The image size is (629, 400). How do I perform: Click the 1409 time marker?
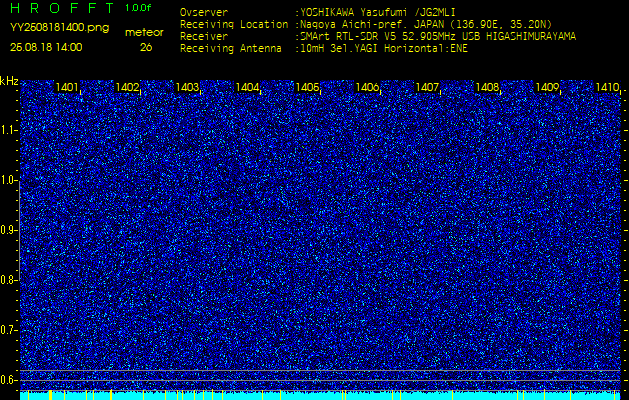pyautogui.click(x=548, y=87)
